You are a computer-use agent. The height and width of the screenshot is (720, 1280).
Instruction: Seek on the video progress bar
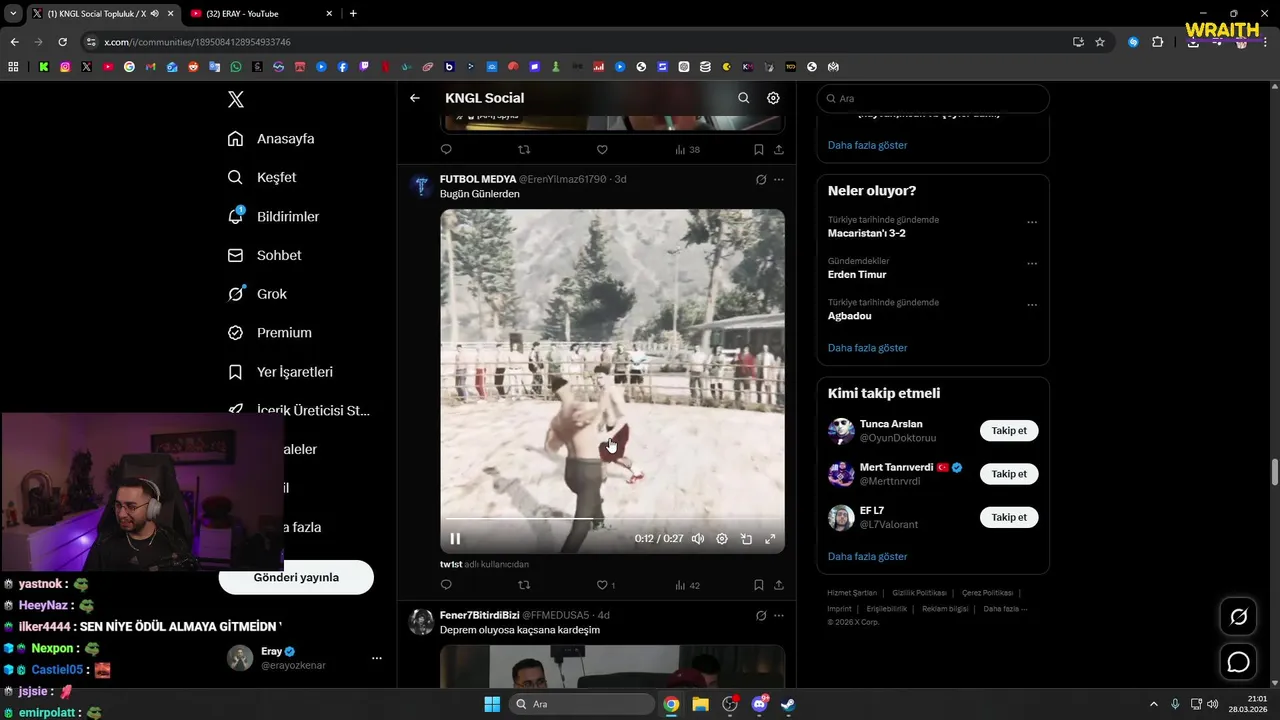[x=612, y=519]
